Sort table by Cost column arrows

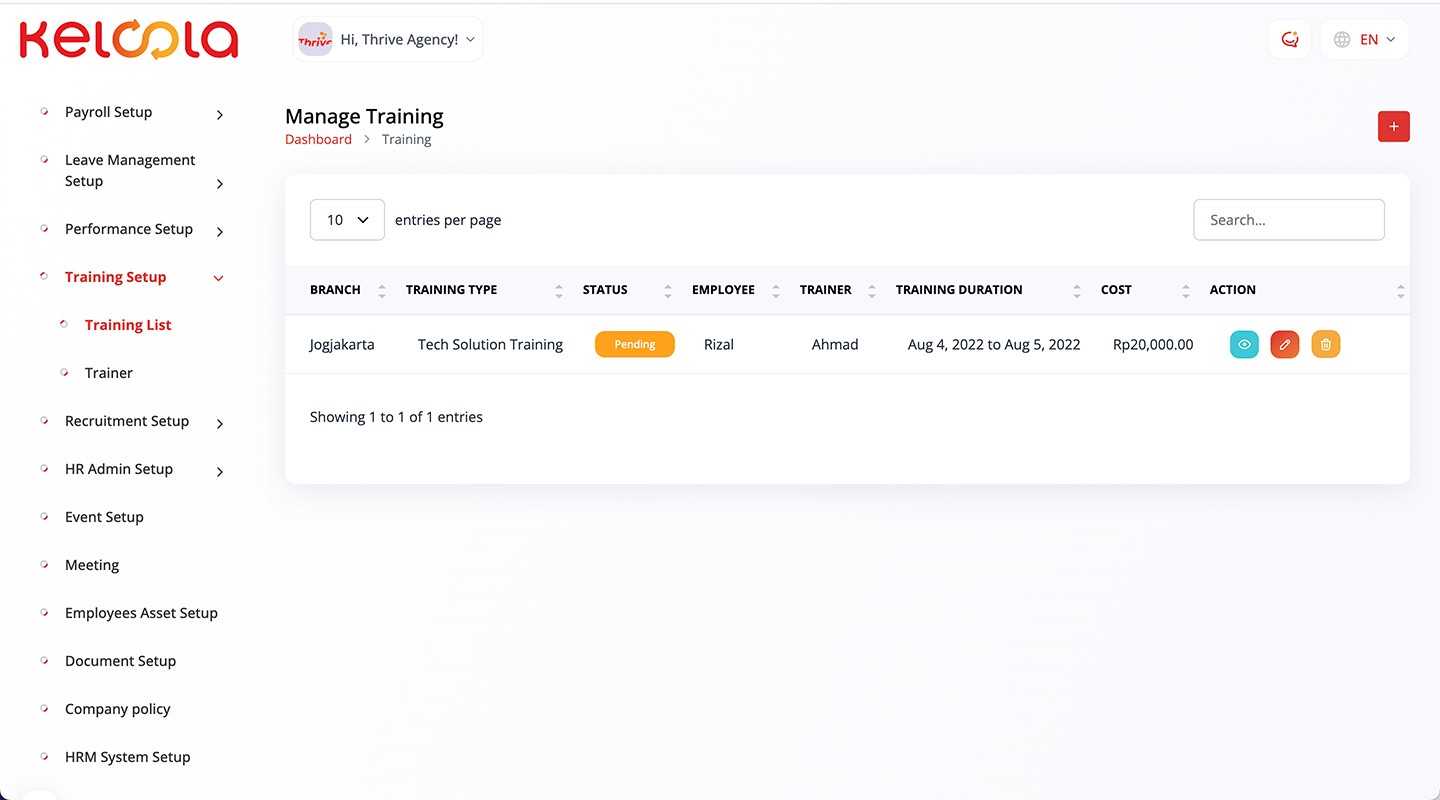point(1185,290)
